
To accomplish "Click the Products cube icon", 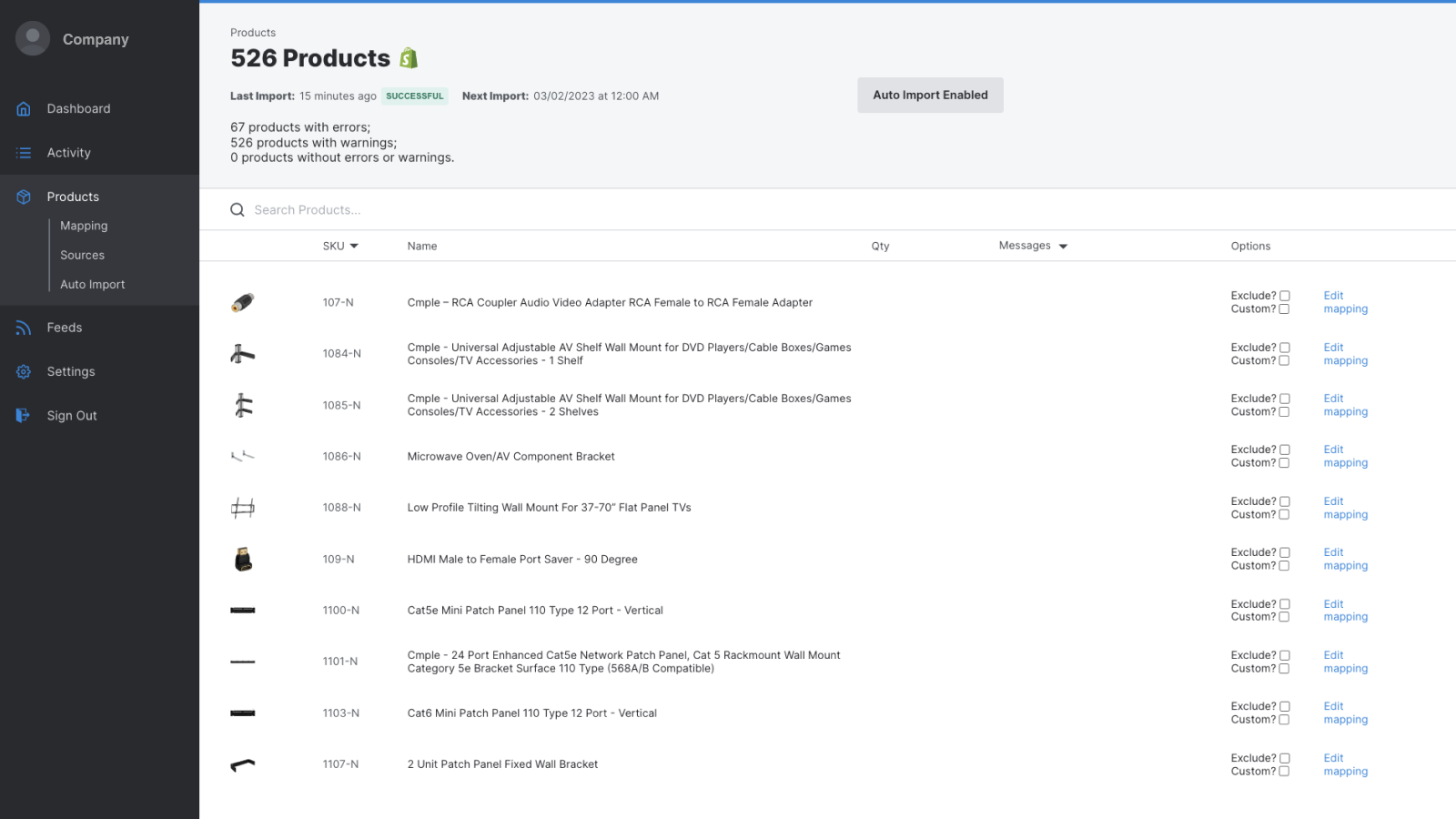I will tap(24, 197).
